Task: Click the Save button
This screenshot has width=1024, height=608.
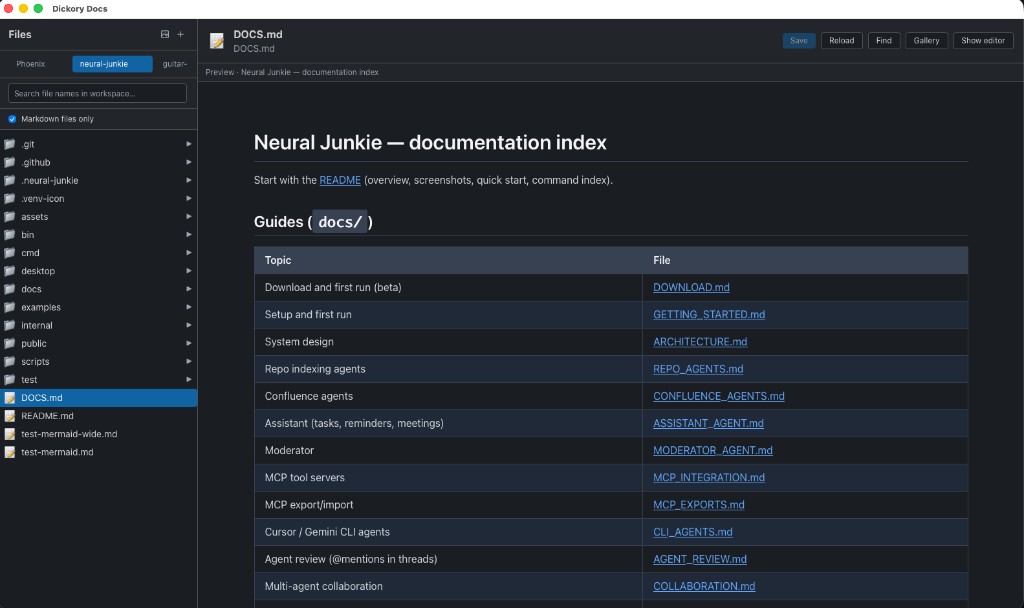Action: point(799,40)
